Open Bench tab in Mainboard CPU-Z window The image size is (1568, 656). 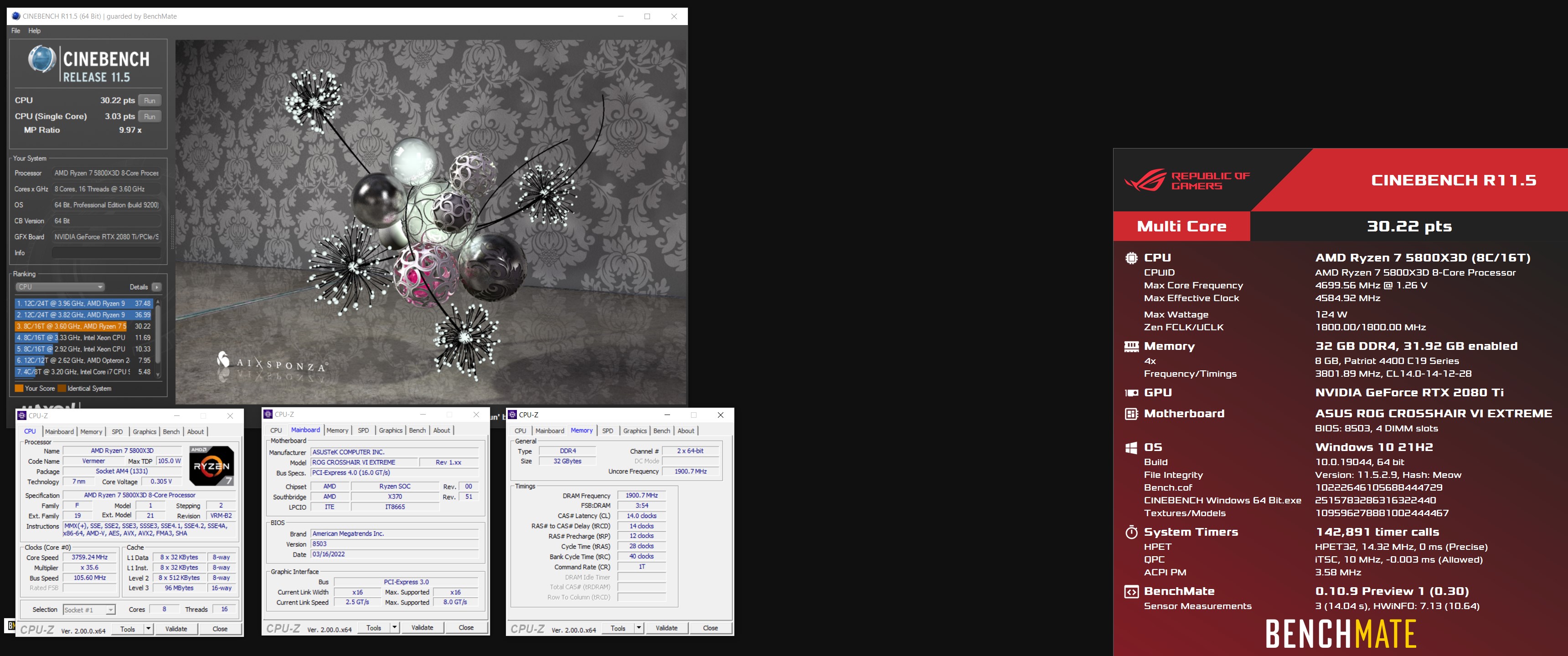[x=418, y=430]
